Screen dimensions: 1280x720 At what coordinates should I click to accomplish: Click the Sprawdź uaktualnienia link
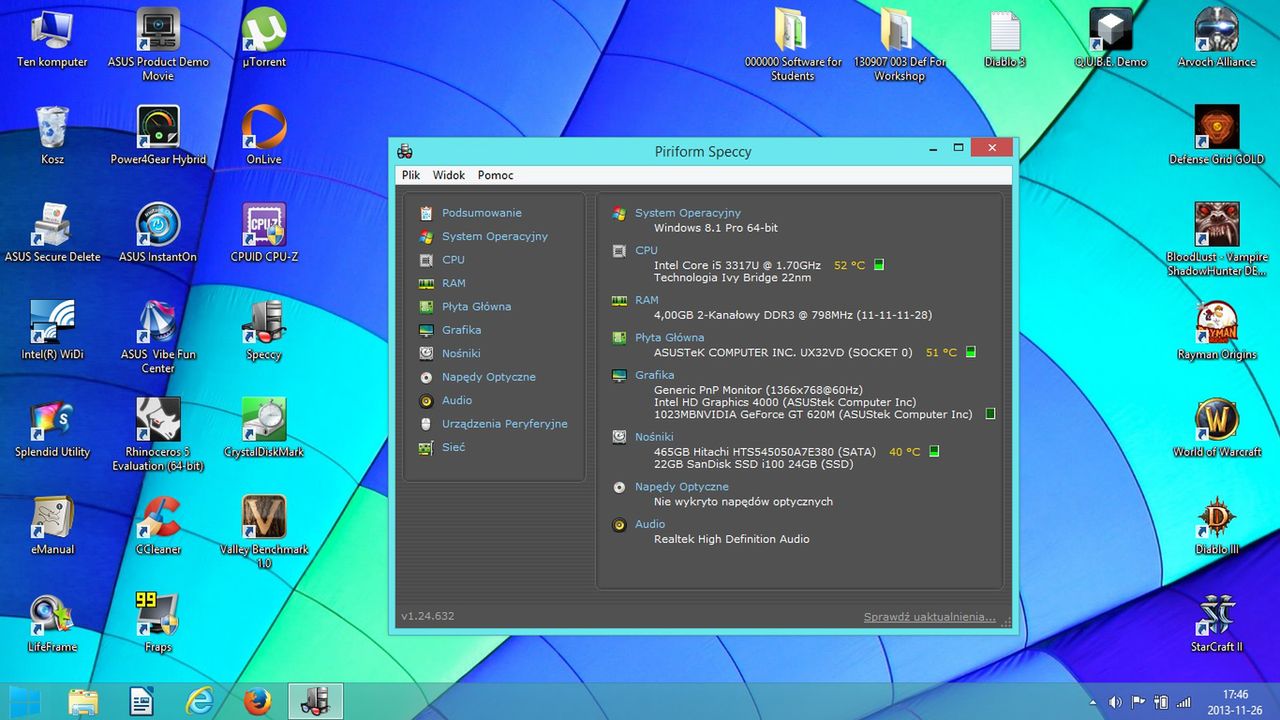(930, 617)
